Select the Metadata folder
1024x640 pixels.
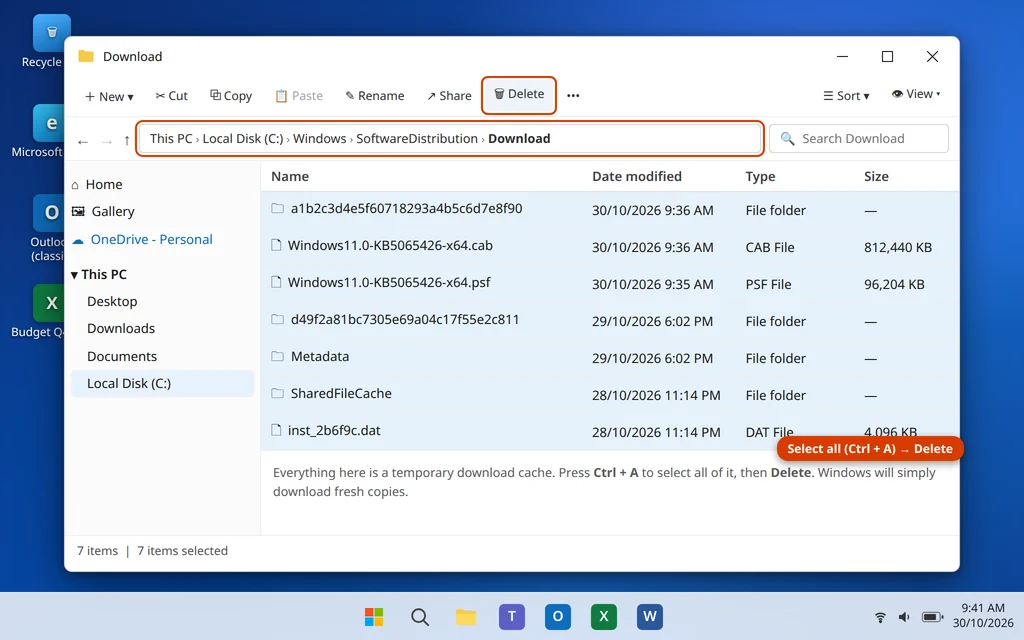[610, 358]
